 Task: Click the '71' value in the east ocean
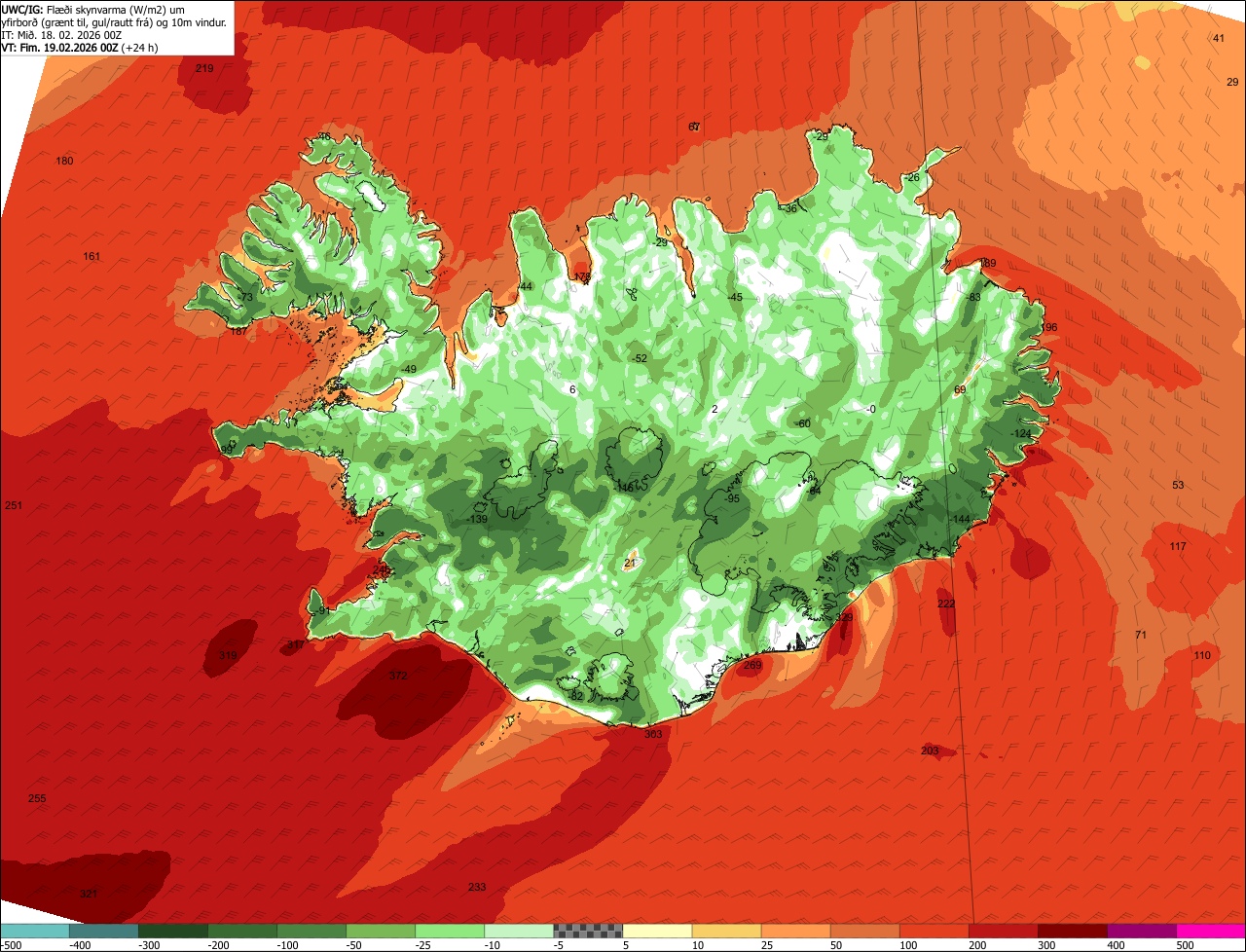click(1141, 635)
